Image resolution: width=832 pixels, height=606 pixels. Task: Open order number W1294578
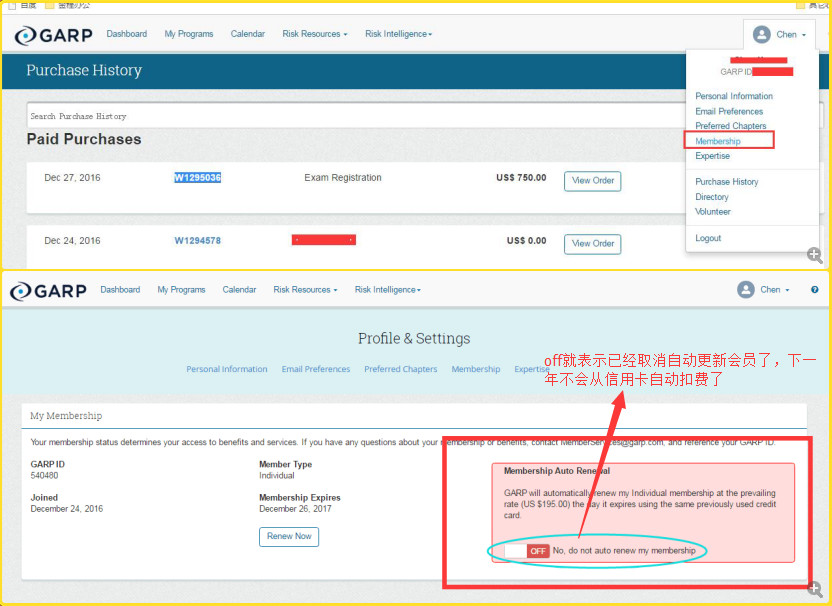[197, 241]
